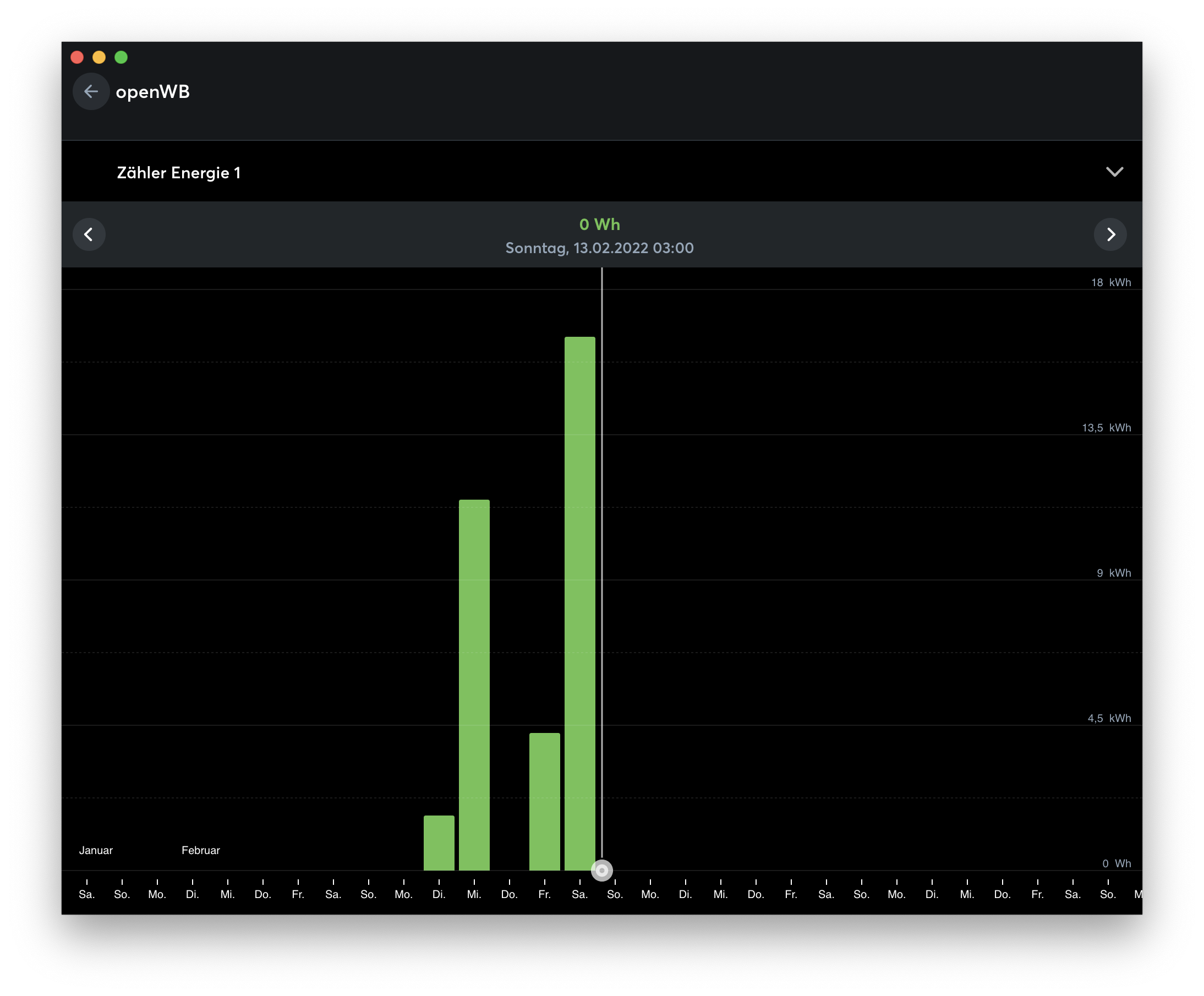Screen dimensions: 1204x996
Task: Go to next time period with right chevron
Action: click(x=1110, y=234)
